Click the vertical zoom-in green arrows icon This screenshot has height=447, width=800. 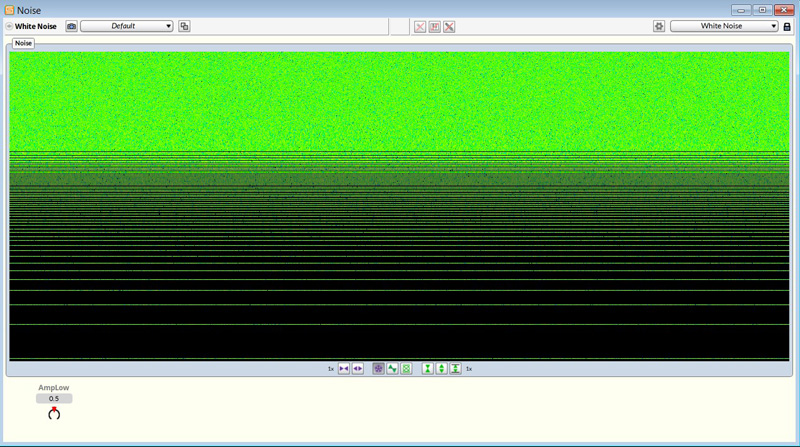(428, 368)
